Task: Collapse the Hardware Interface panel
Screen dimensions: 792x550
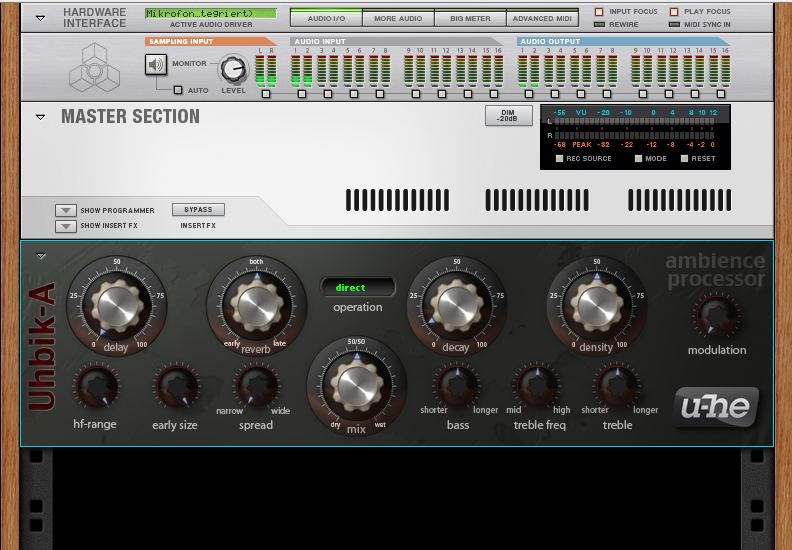Action: point(40,18)
